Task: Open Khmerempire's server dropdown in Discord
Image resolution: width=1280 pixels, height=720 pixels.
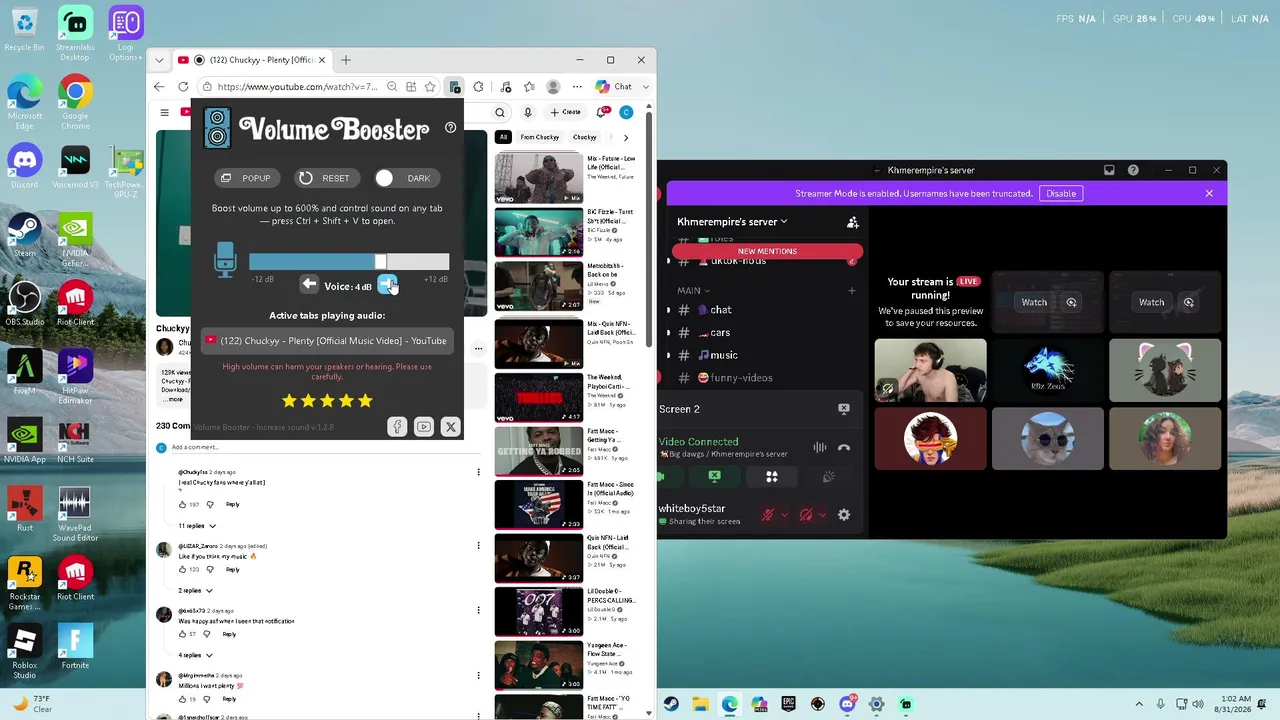Action: click(732, 222)
